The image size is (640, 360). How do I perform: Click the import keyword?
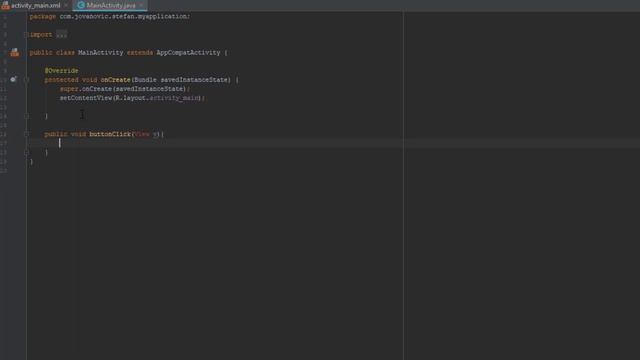[x=41, y=35]
